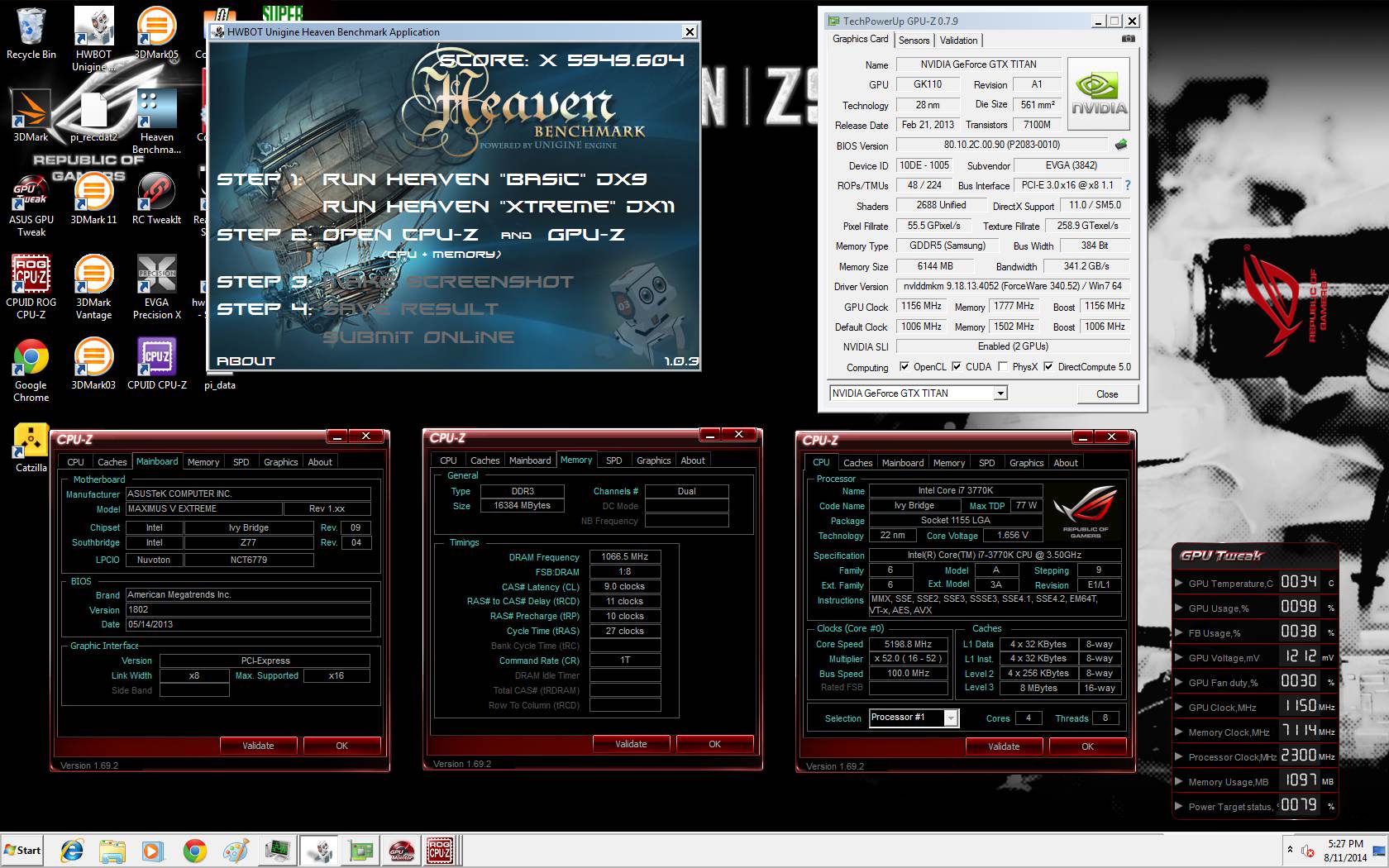Select pi_rec.dat2 file icon
Image resolution: width=1389 pixels, height=868 pixels.
click(x=93, y=117)
